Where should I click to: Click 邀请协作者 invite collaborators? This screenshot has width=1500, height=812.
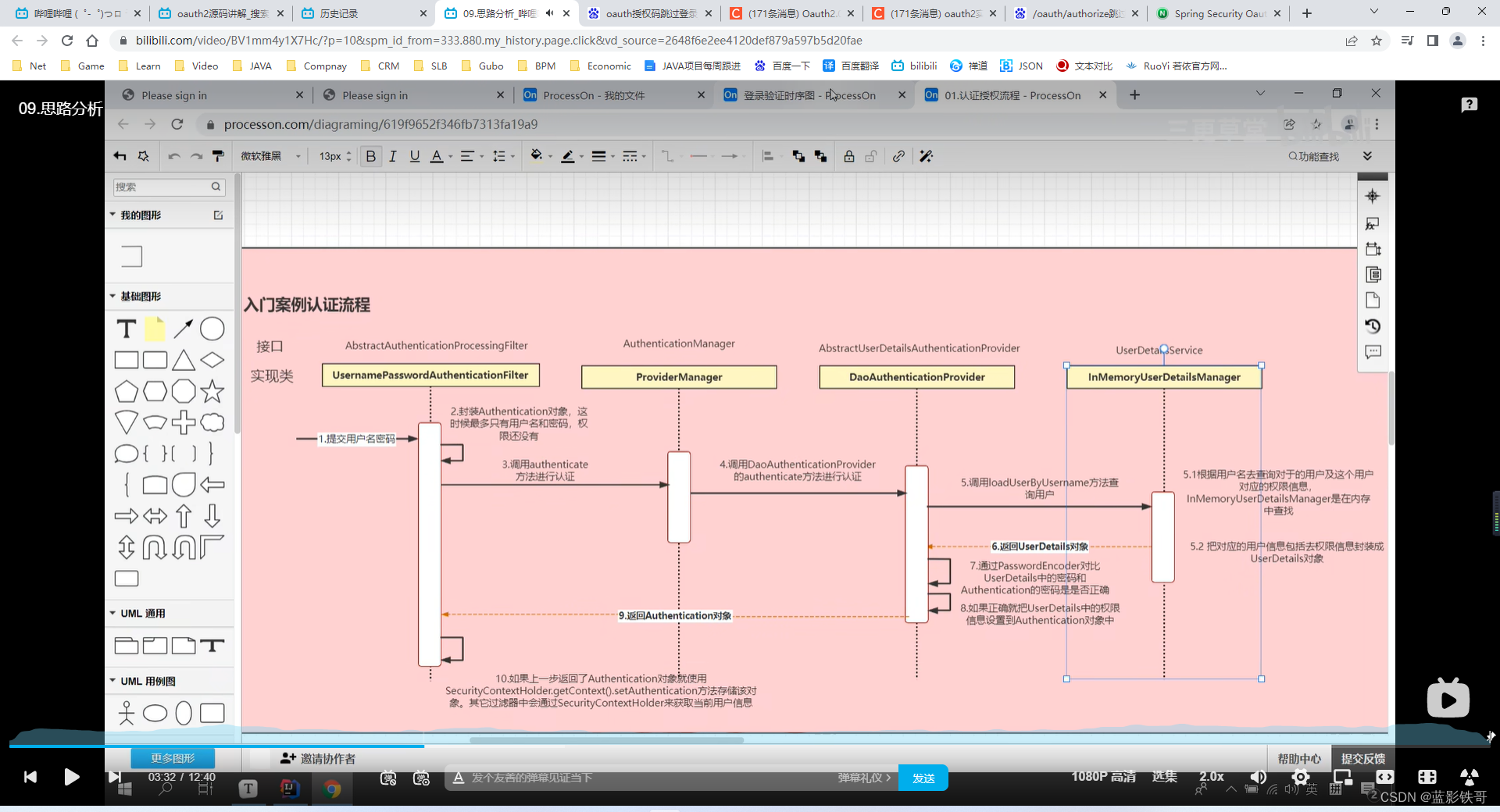coord(318,758)
